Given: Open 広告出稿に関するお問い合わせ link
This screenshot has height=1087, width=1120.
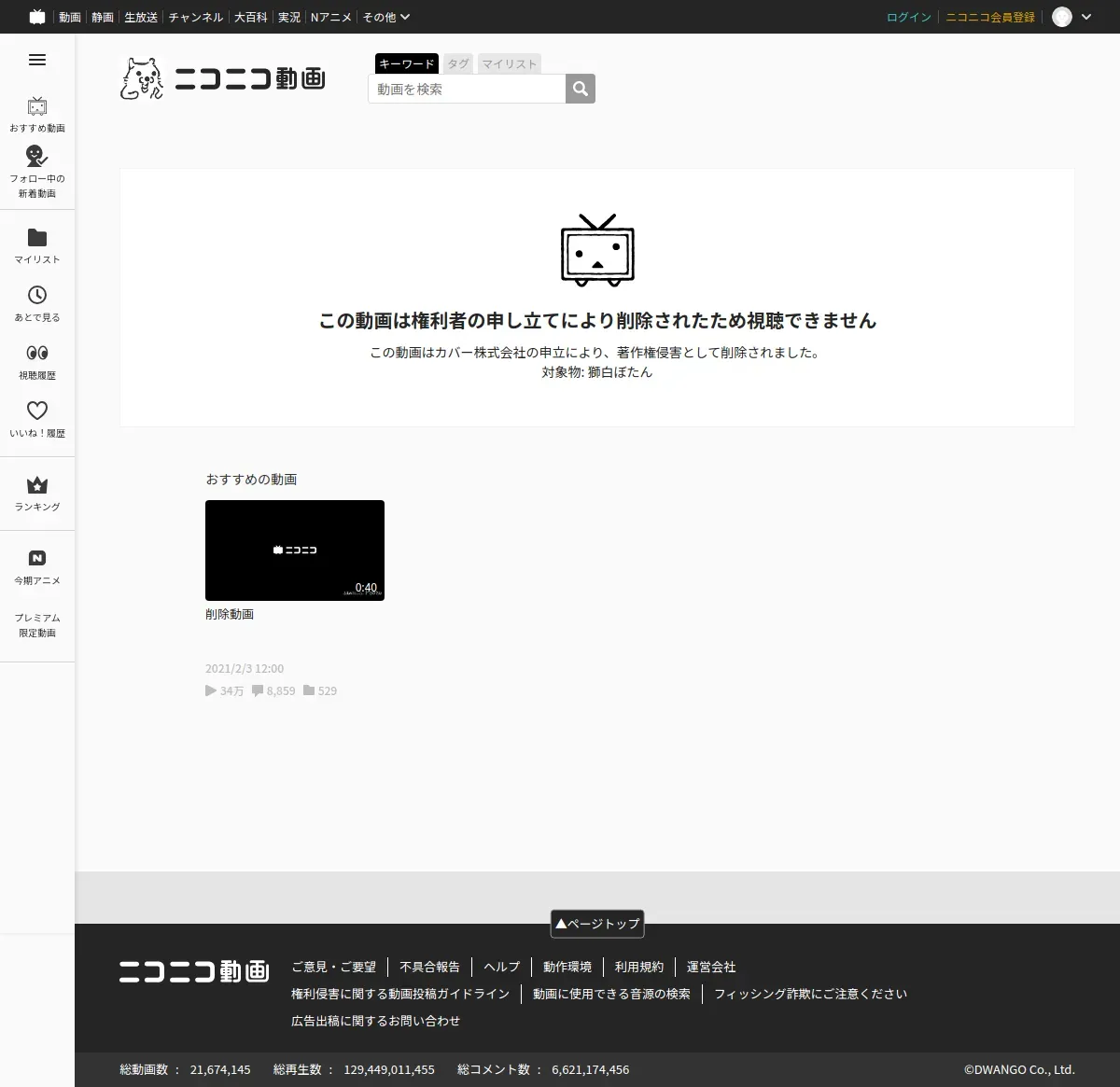Looking at the screenshot, I should pos(376,1021).
